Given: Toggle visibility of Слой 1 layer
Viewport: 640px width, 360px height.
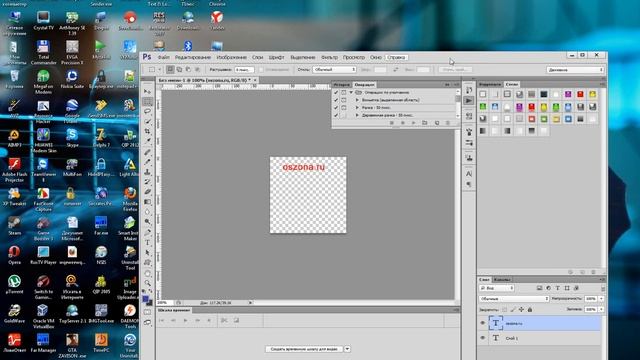Looking at the screenshot, I should pos(482,338).
